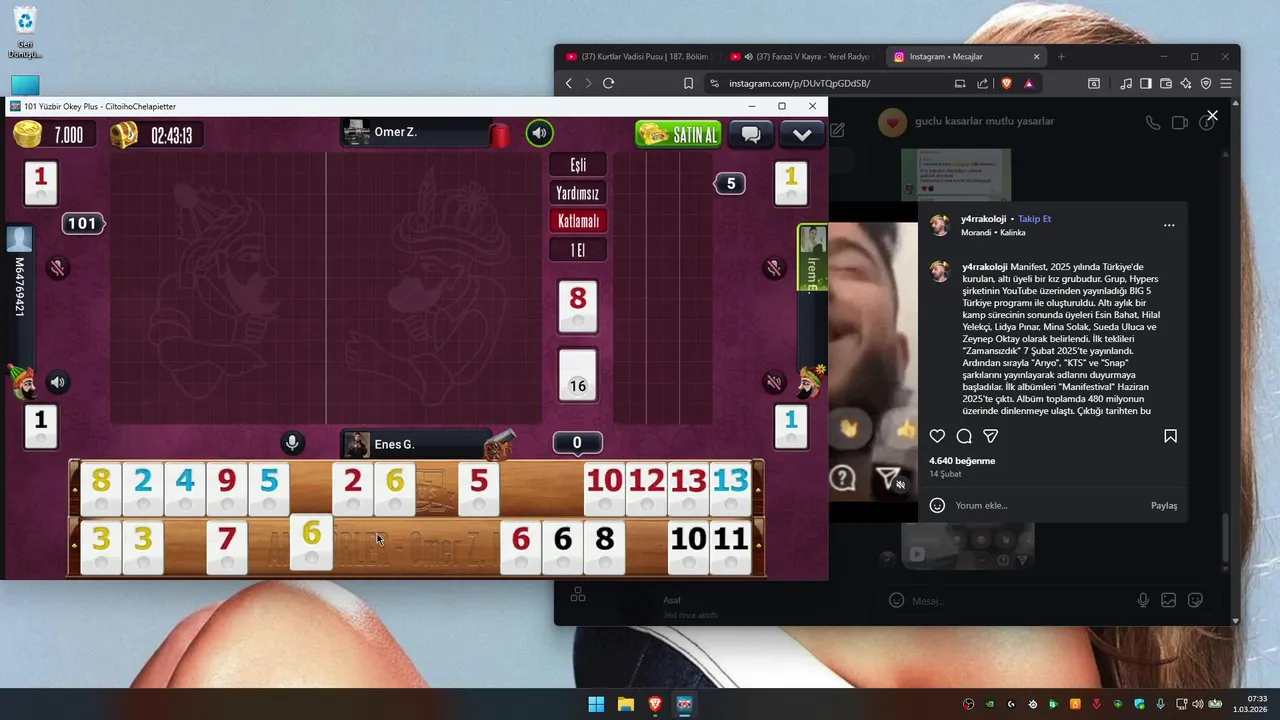Click the score counter showing 0
The image size is (1280, 720).
[577, 443]
